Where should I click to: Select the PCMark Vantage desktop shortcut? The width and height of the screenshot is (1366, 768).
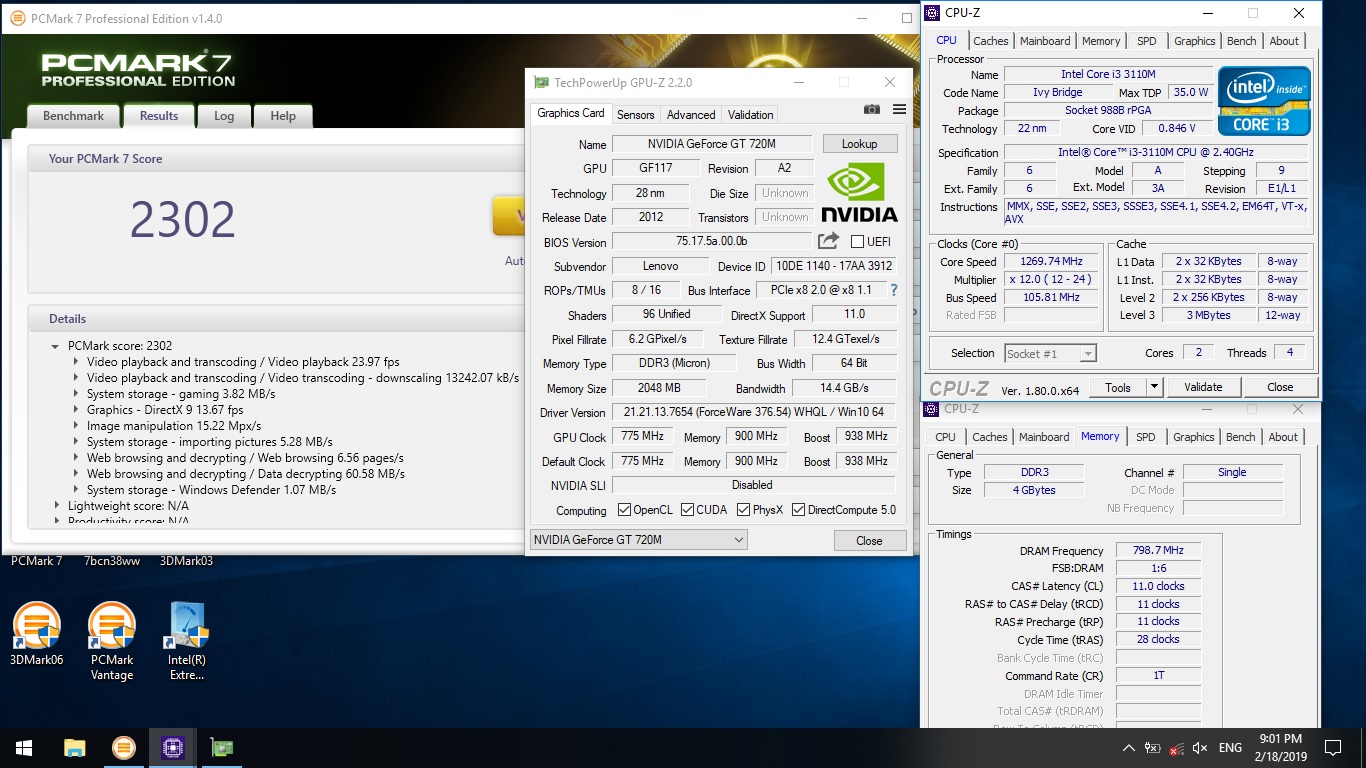pyautogui.click(x=112, y=642)
